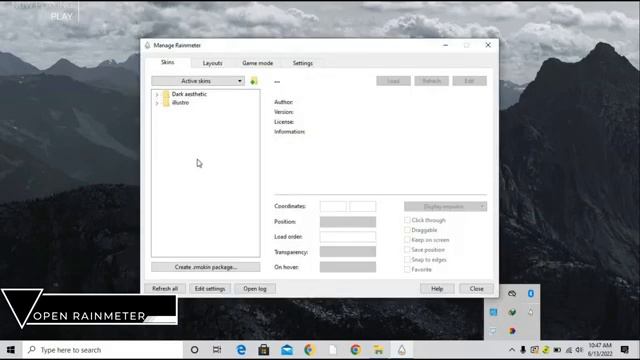Click the multicolored circle tray overflow icon
This screenshot has height=360, width=640.
pyautogui.click(x=512, y=331)
